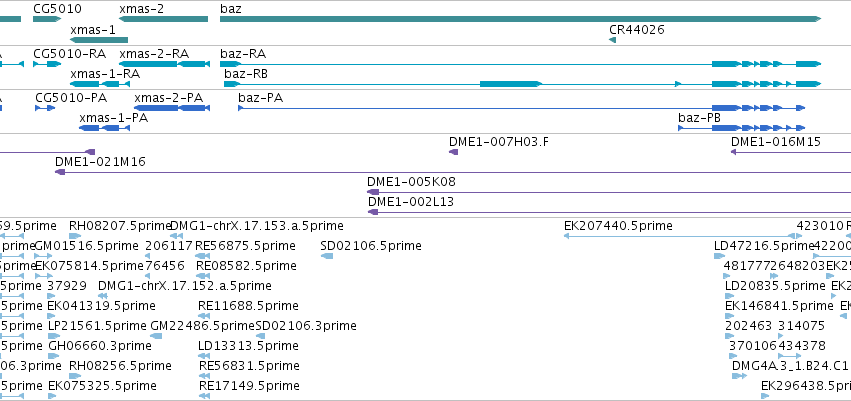Select the baz gene bar

(x=520, y=19)
